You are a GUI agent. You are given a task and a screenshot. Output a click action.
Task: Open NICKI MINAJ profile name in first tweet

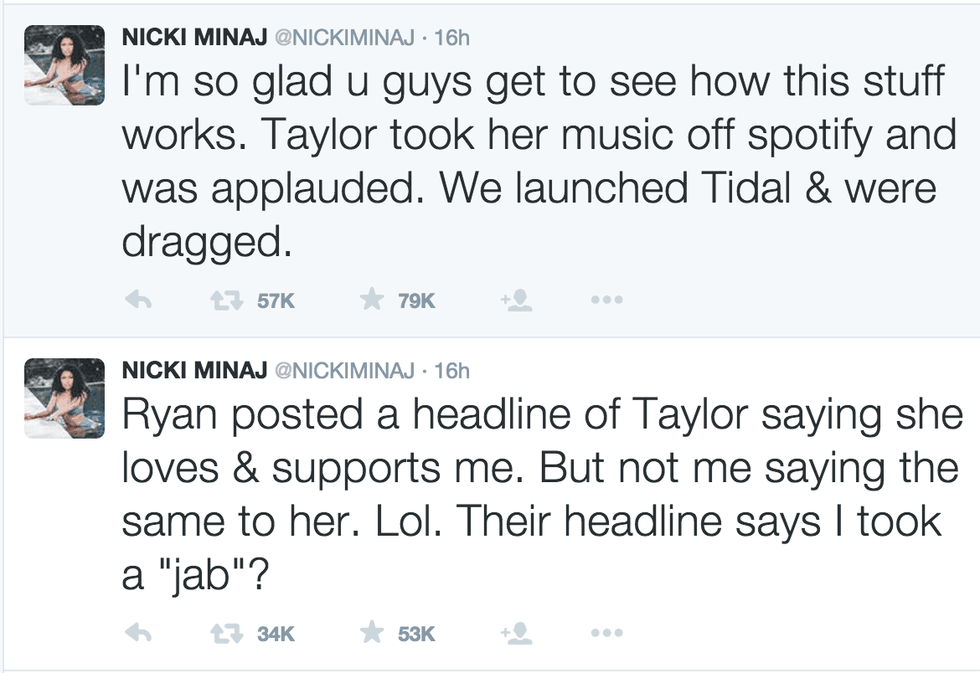[193, 38]
